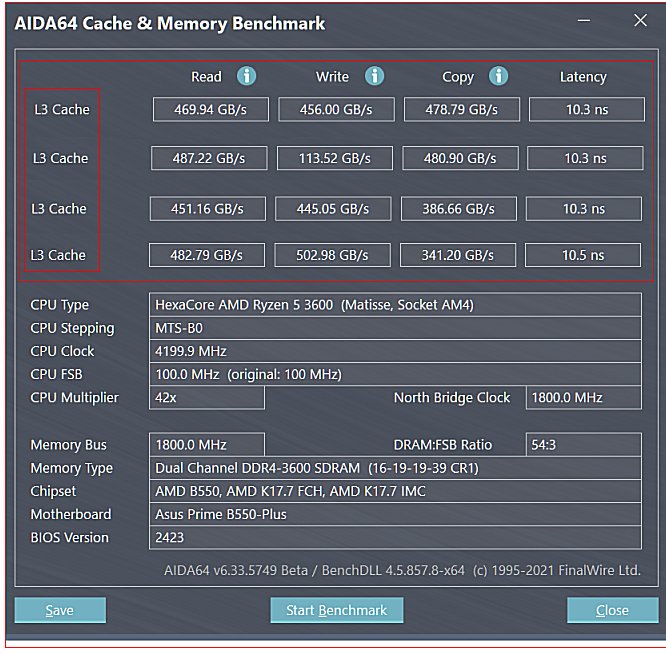The image size is (666, 654).
Task: Click the North Bridge Clock label
Action: click(452, 397)
